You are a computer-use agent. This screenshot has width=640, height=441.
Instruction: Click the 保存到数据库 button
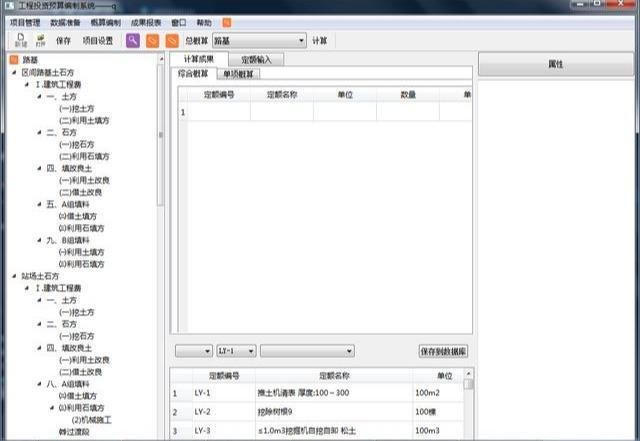point(443,351)
